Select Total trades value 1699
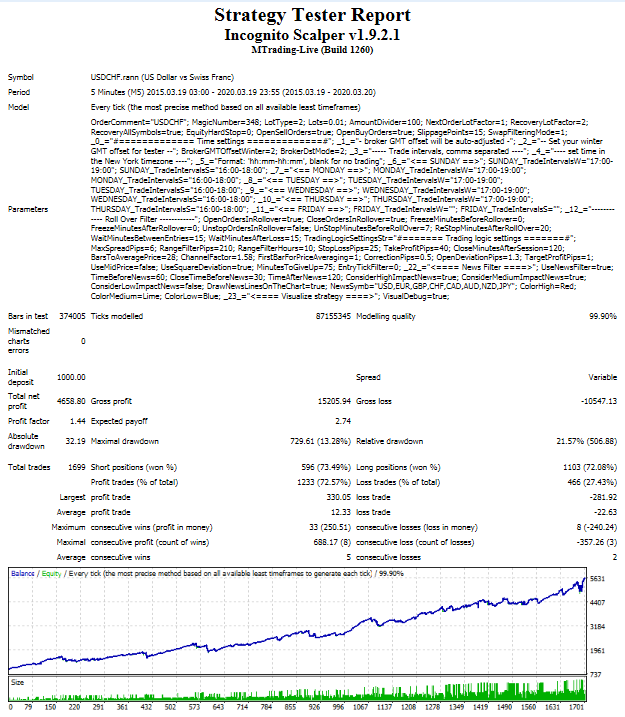The image size is (625, 717). tap(77, 467)
